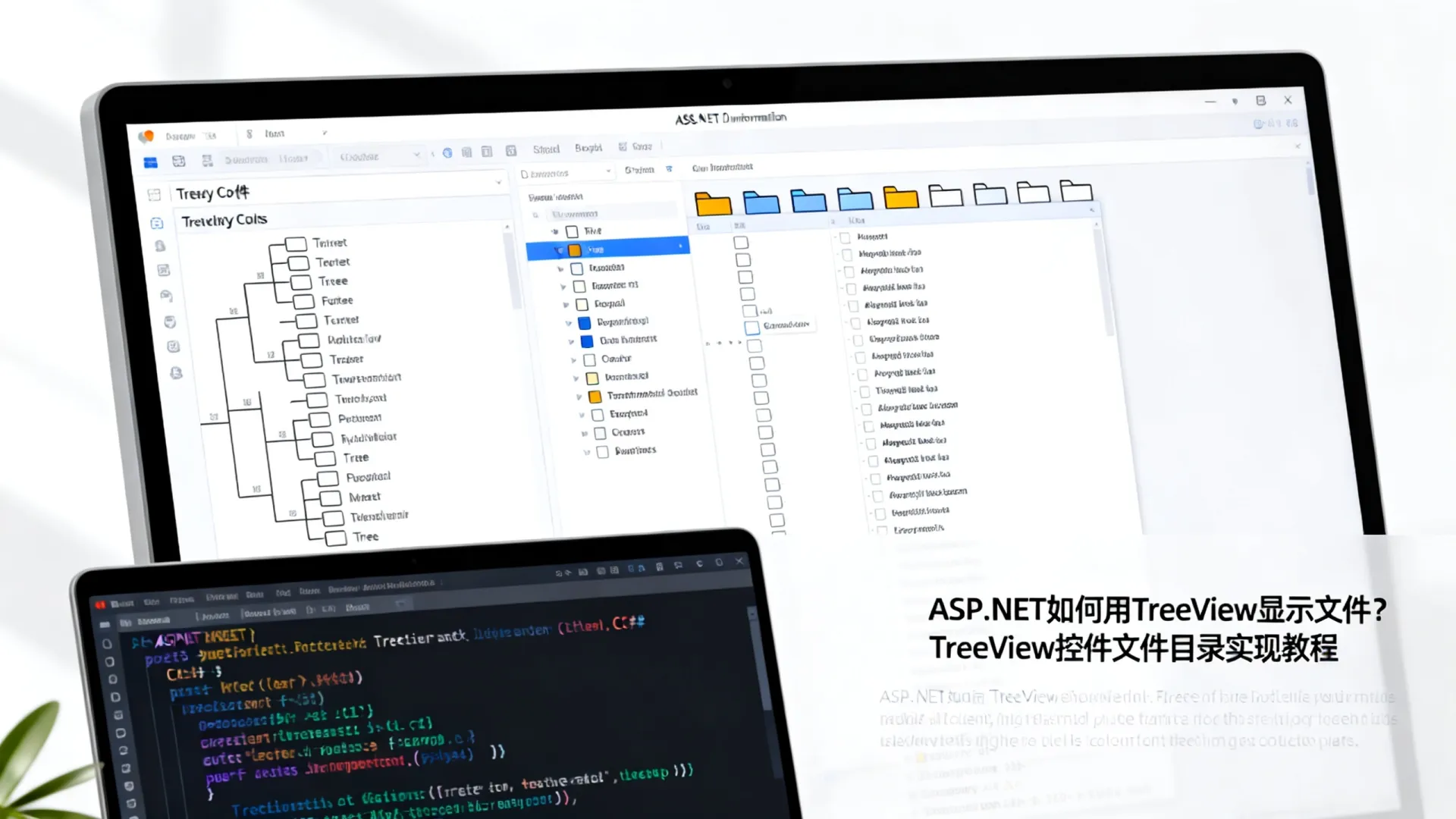The image size is (1456, 819).
Task: Check the box beside 'Oanfor' in middle tree
Action: (x=588, y=359)
